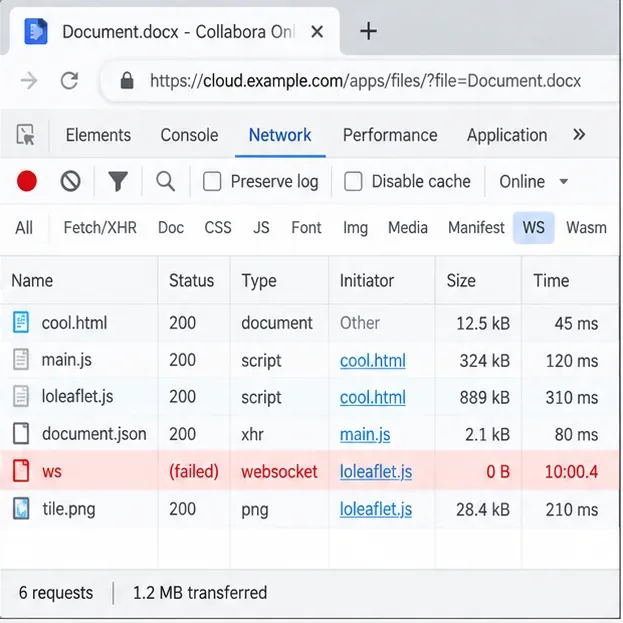623x623 pixels.
Task: Close the Document.docx tab
Action: point(317,31)
